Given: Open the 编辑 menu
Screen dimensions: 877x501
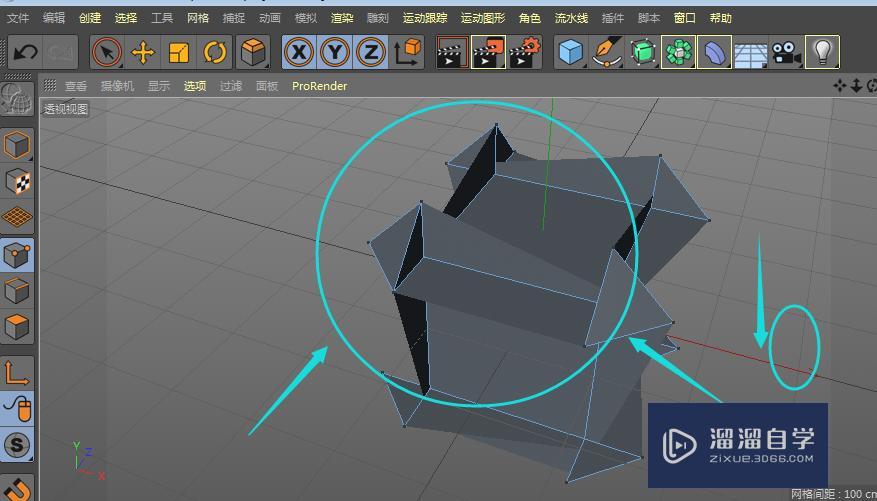Looking at the screenshot, I should tap(54, 18).
